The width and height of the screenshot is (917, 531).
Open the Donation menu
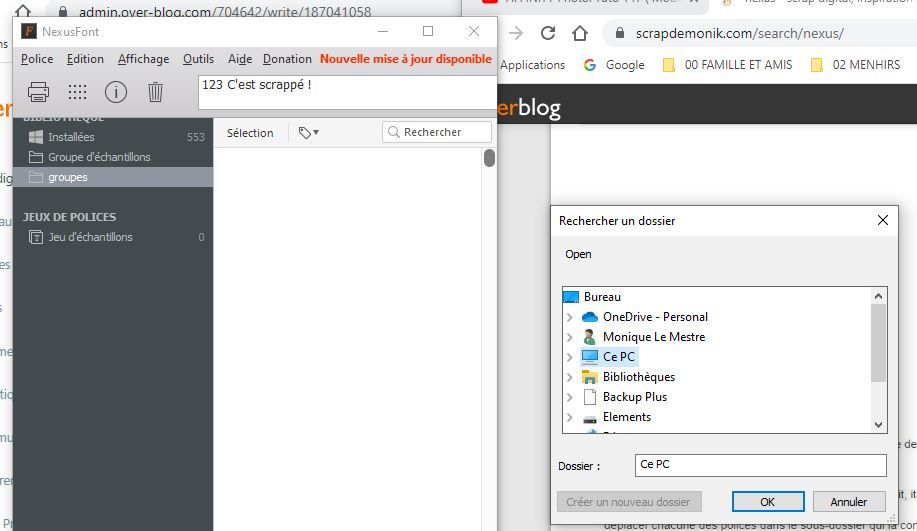click(x=287, y=59)
